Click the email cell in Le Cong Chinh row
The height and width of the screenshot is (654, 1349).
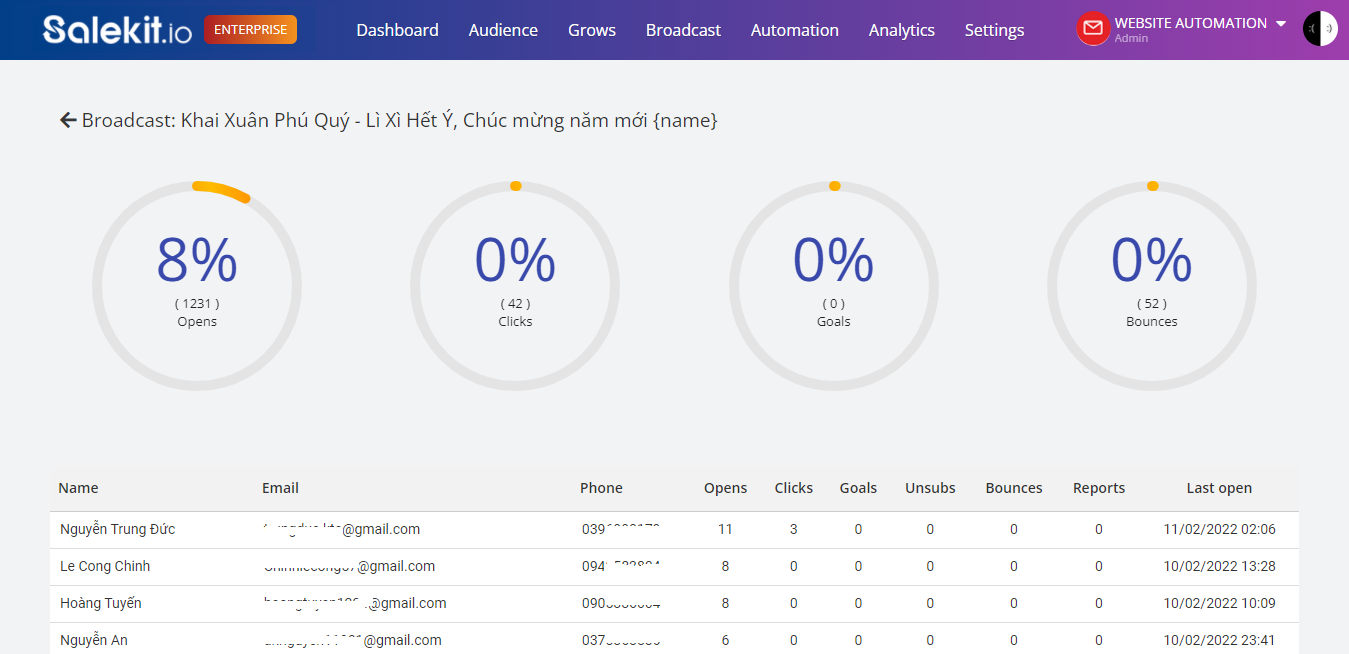349,566
